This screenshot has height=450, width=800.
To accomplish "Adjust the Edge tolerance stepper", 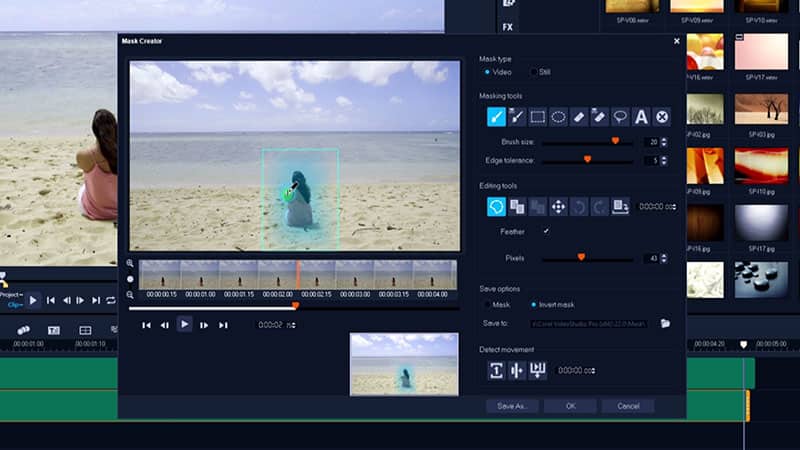I will pos(666,160).
